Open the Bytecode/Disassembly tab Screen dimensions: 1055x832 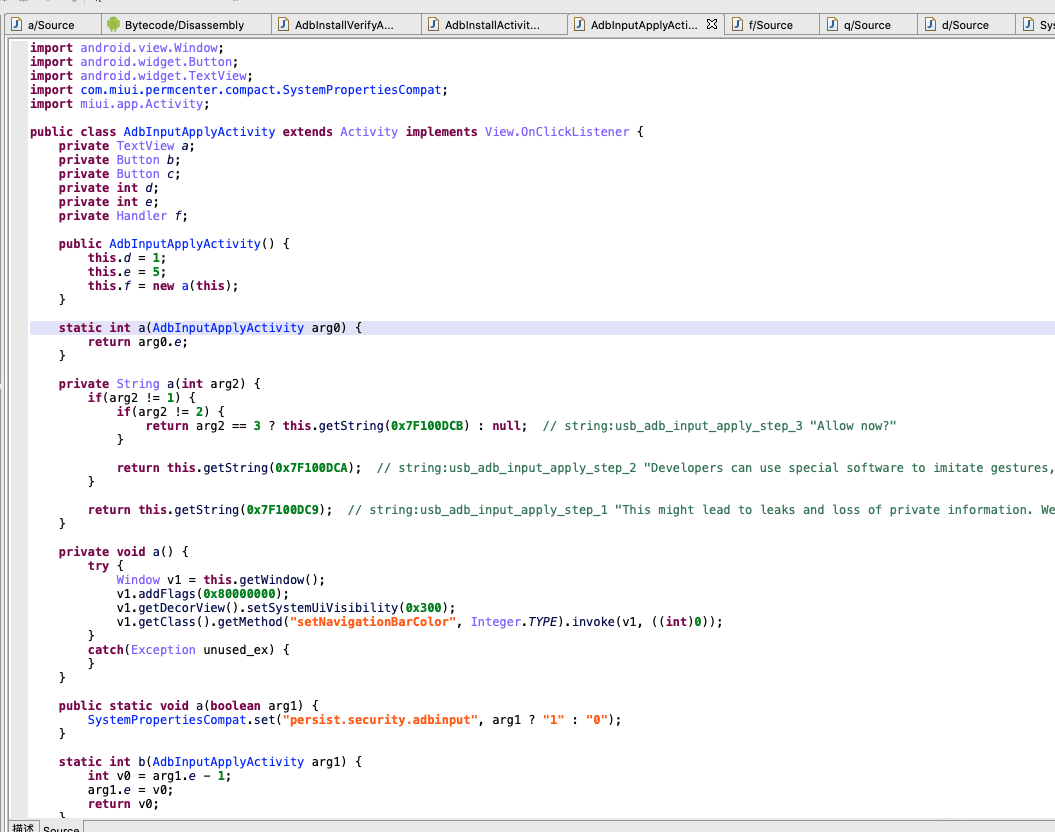click(x=184, y=25)
